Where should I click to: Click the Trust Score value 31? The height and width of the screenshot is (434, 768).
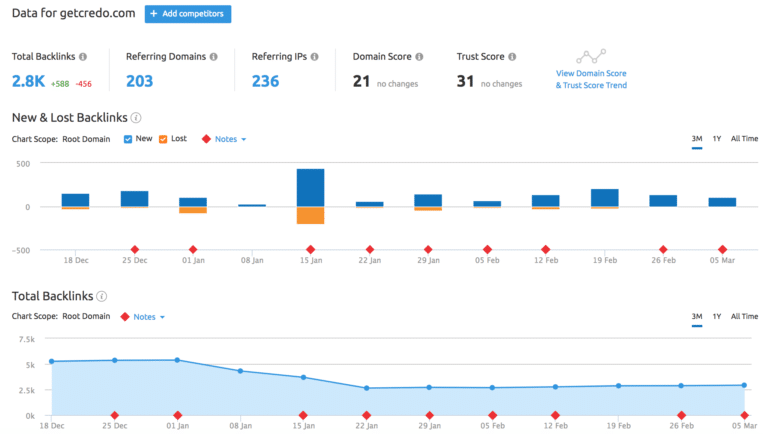[465, 81]
